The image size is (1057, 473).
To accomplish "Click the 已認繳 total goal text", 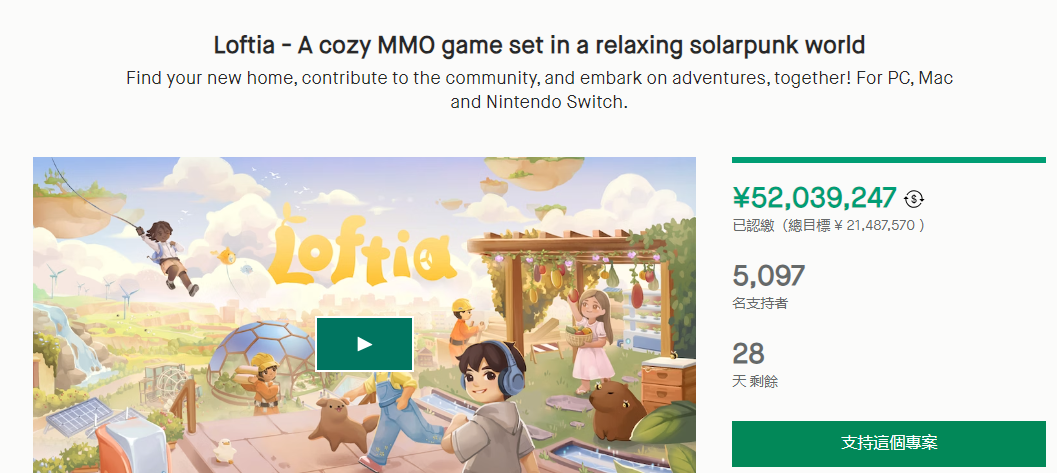I will click(x=828, y=225).
